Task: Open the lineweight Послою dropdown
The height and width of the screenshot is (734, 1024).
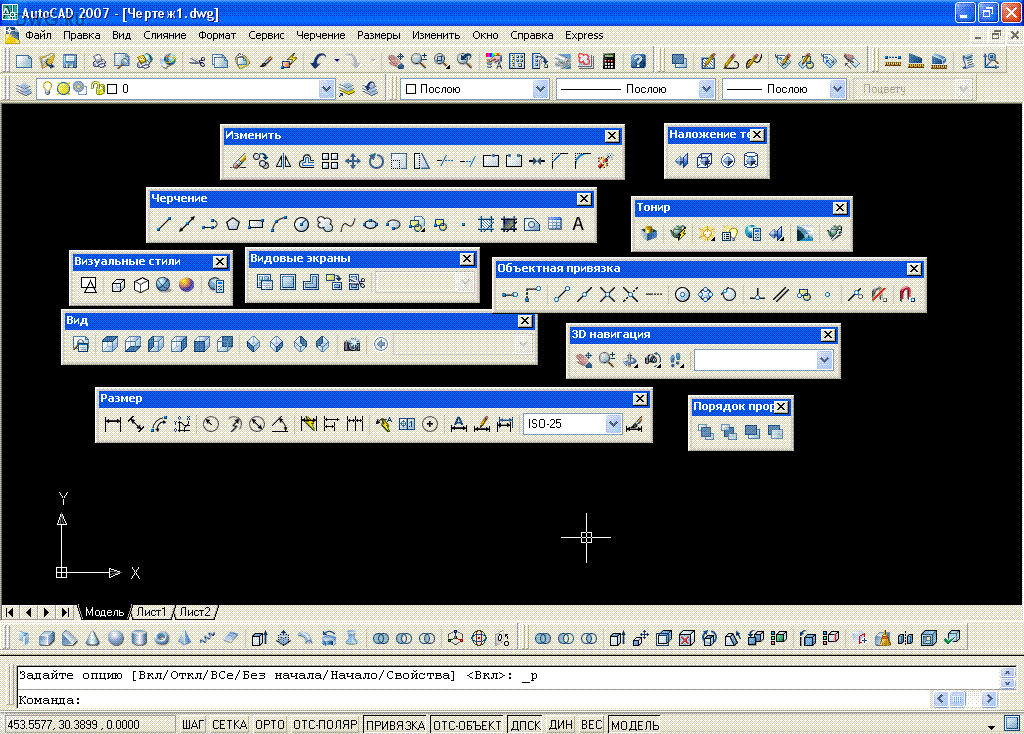Action: tap(837, 89)
